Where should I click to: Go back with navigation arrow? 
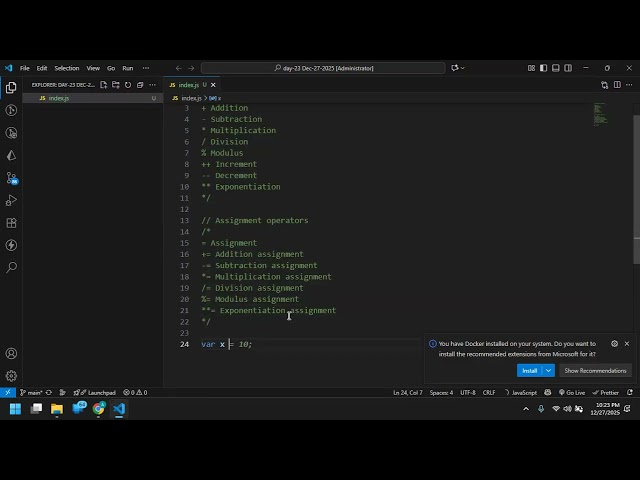click(178, 68)
